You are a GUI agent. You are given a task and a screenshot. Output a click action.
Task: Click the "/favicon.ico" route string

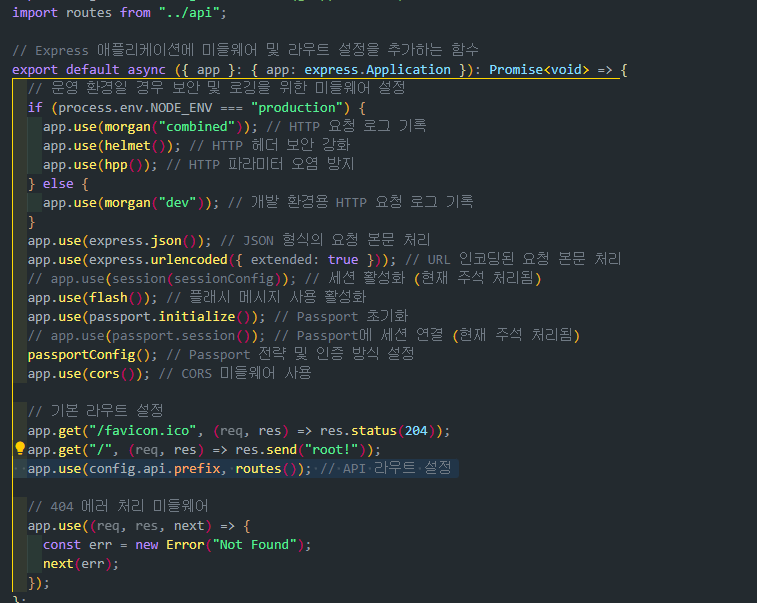142,430
